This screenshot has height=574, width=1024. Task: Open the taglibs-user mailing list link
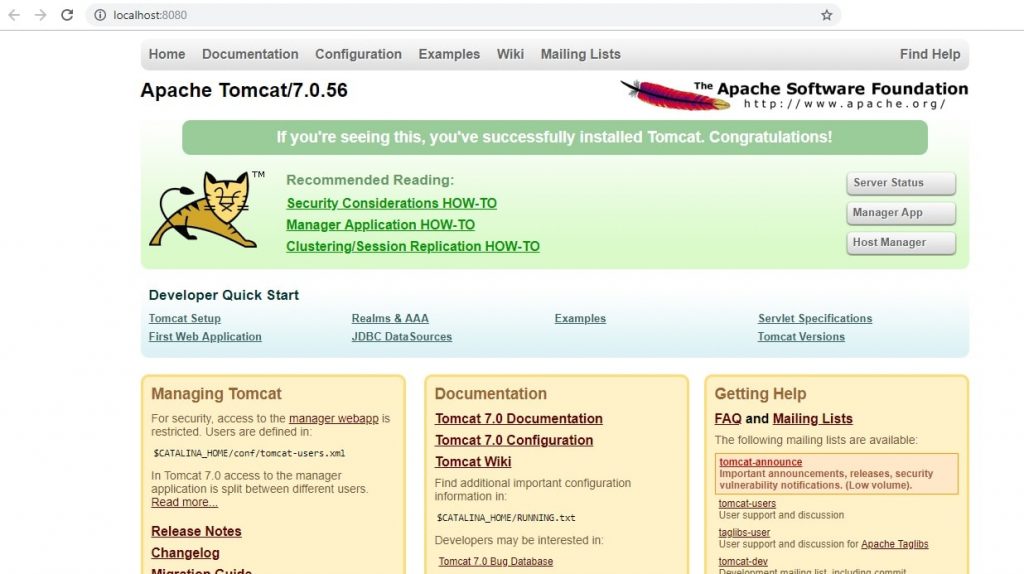pyautogui.click(x=744, y=532)
